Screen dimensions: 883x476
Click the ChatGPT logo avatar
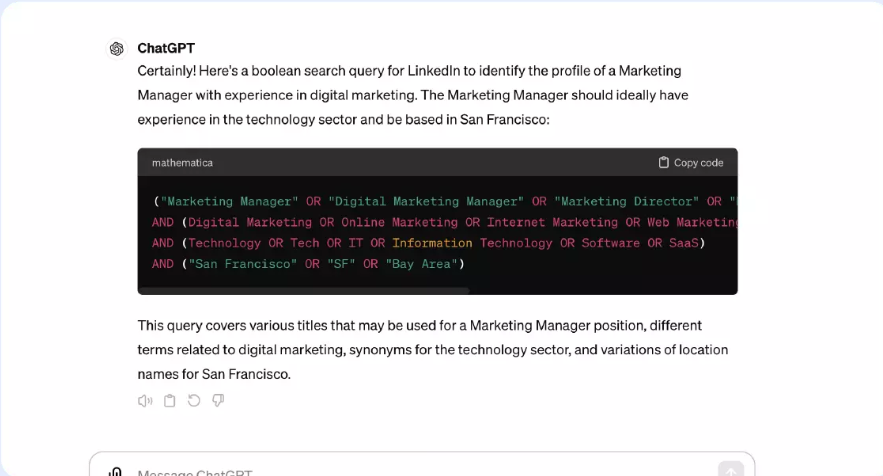coord(117,49)
